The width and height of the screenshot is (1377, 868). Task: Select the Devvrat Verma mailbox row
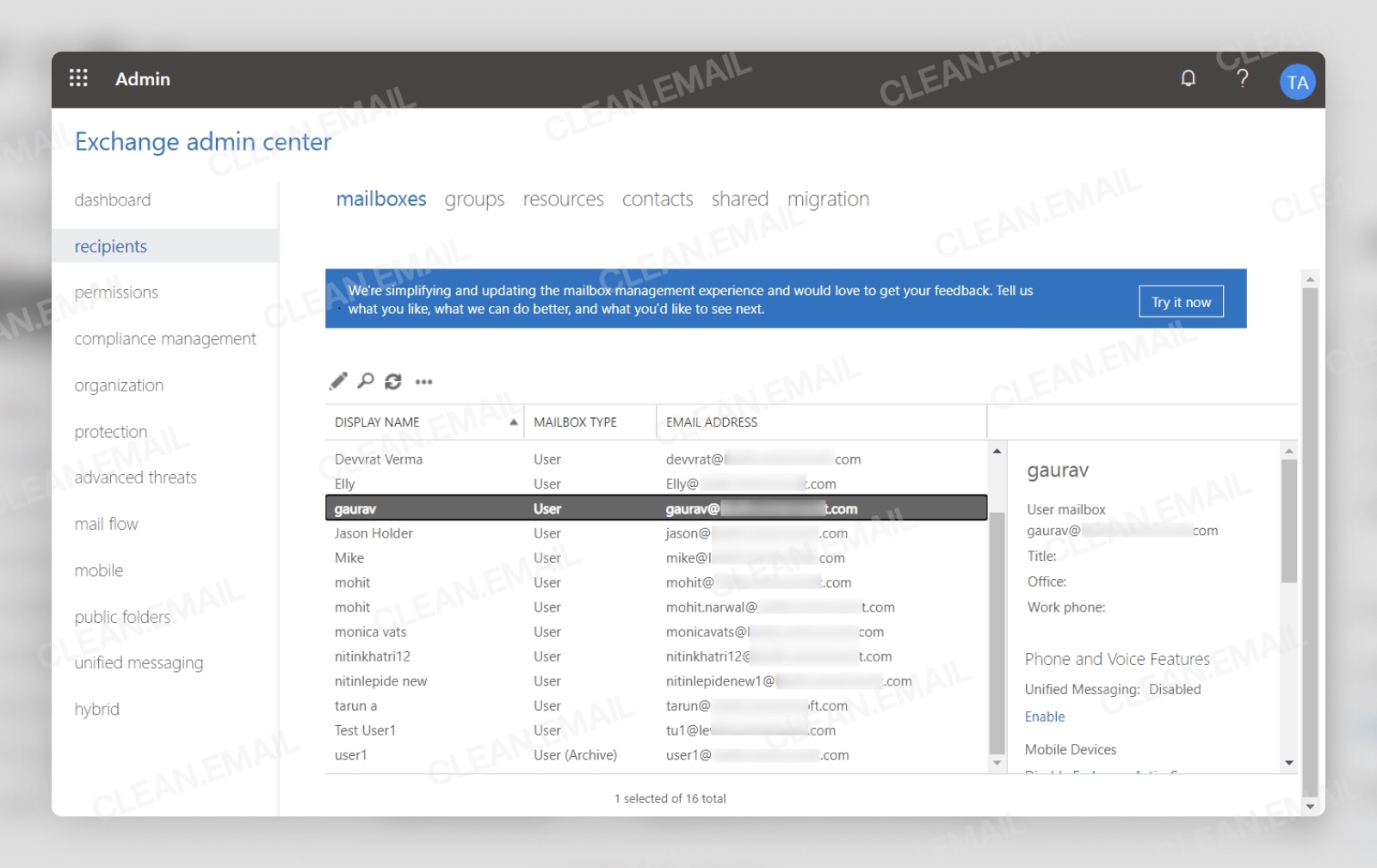pyautogui.click(x=656, y=459)
